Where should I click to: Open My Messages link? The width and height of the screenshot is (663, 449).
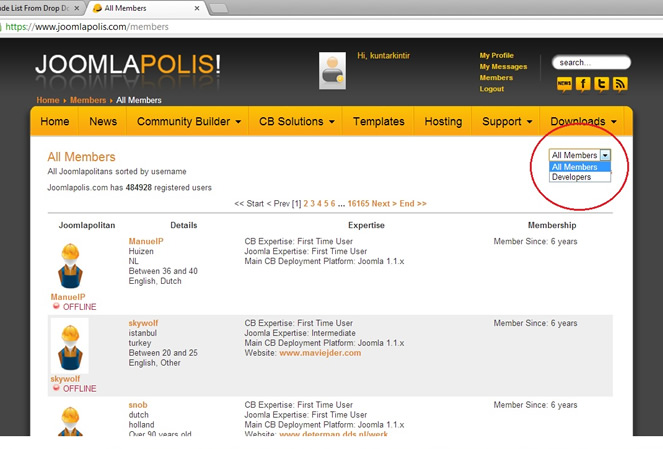(x=503, y=66)
